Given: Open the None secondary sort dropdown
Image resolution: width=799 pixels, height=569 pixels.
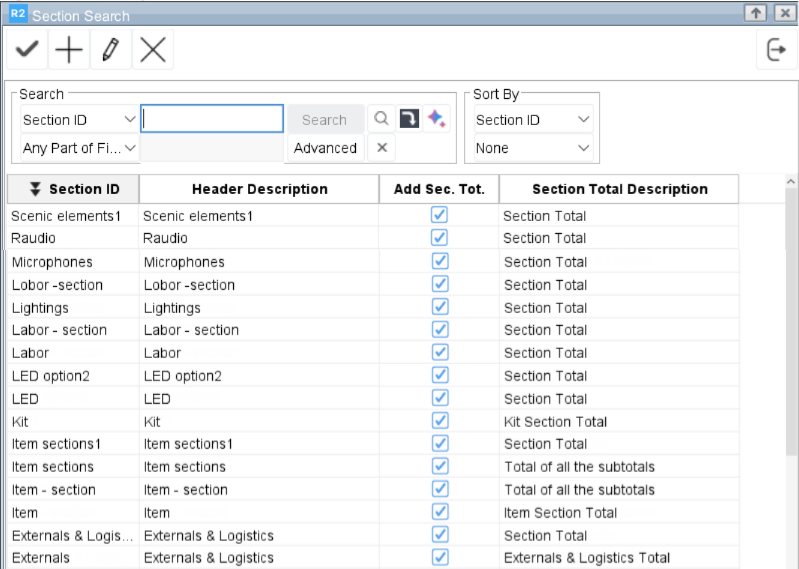Looking at the screenshot, I should coord(532,148).
